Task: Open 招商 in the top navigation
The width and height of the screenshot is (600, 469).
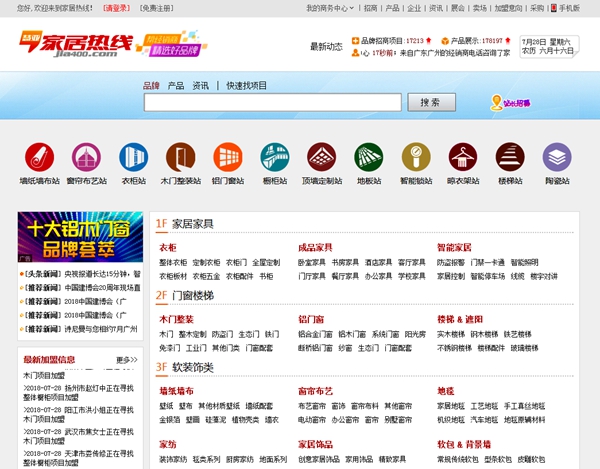Action: (x=370, y=8)
